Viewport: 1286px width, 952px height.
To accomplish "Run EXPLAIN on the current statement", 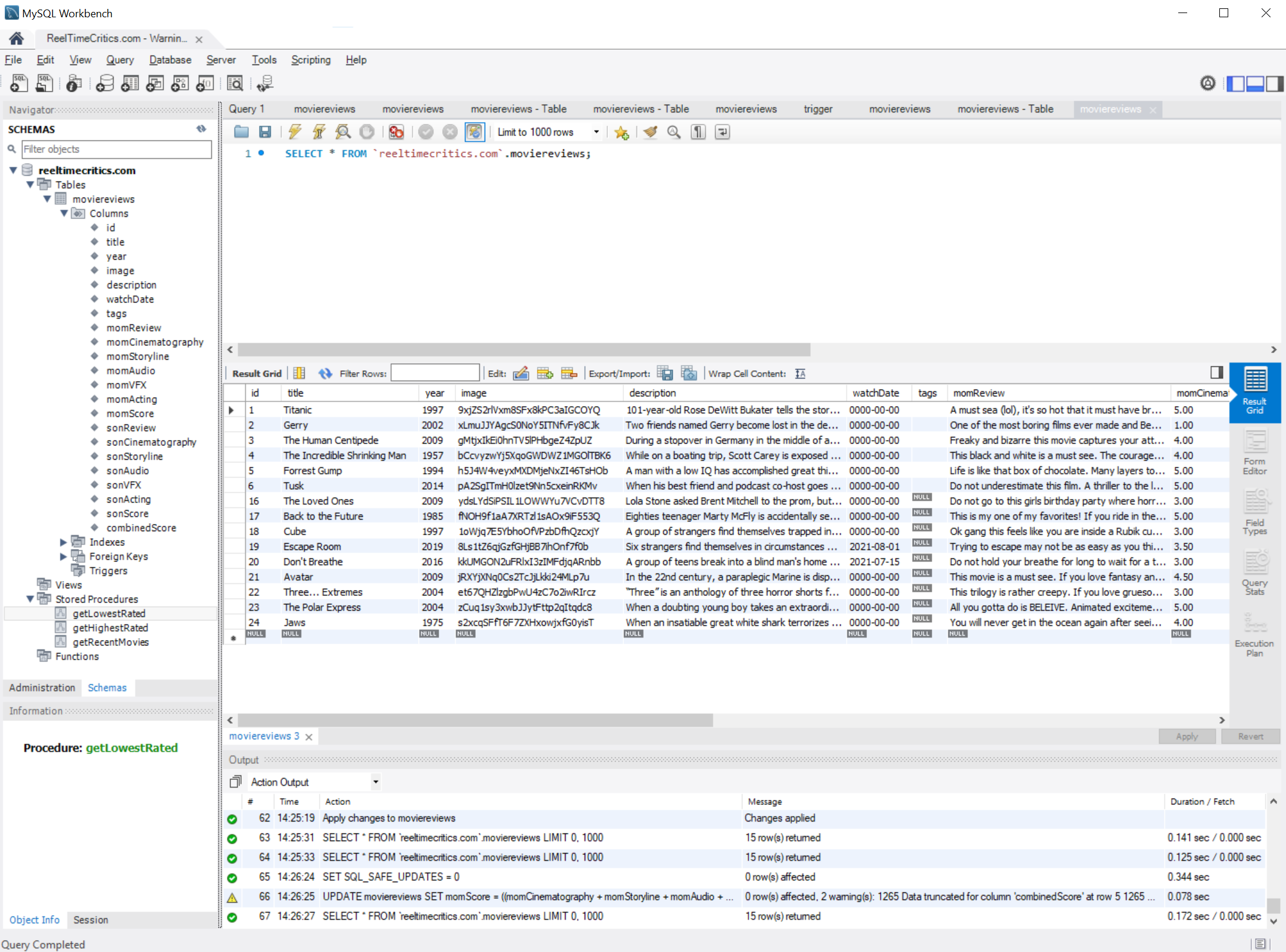I will (343, 132).
